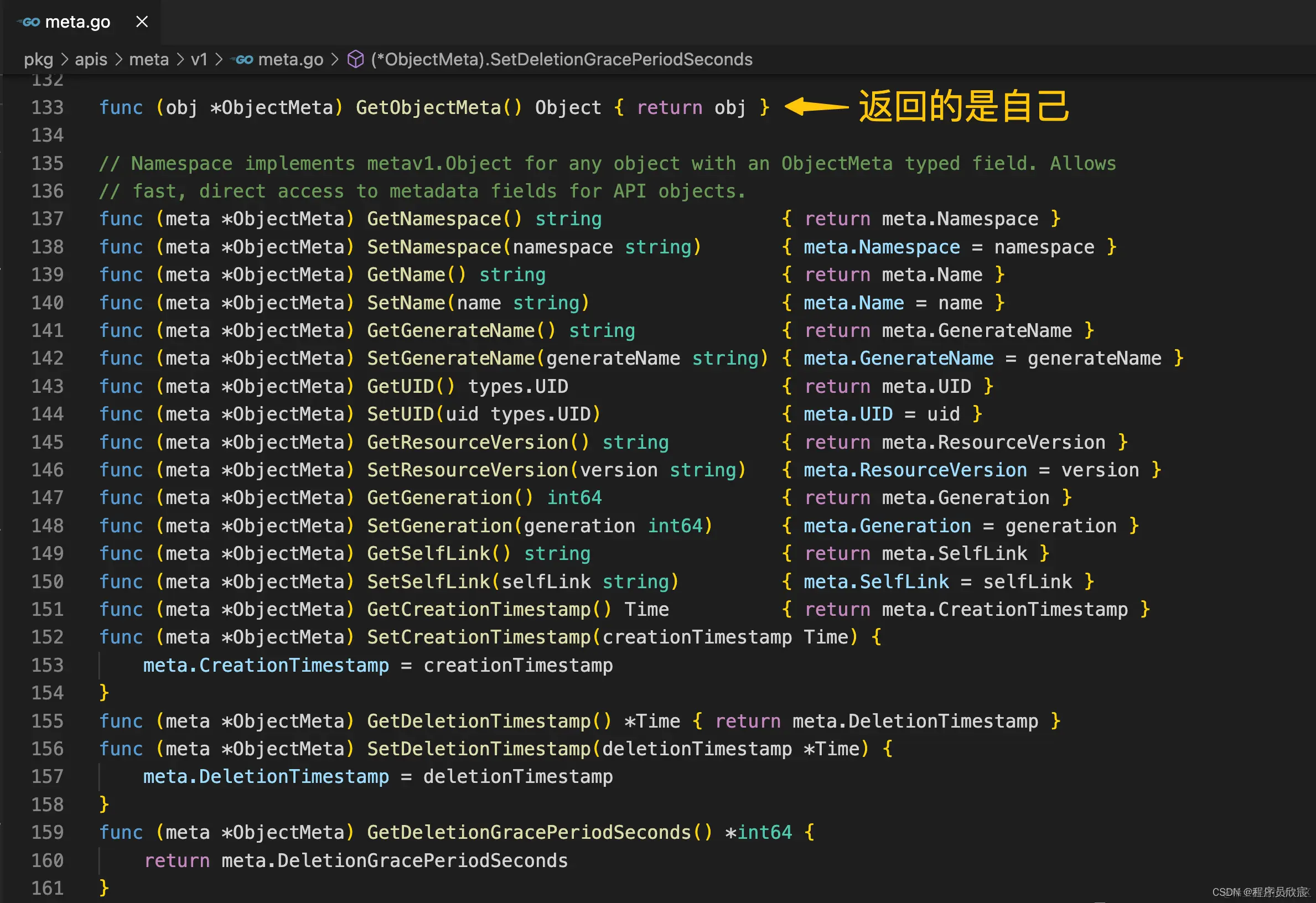The height and width of the screenshot is (903, 1316).
Task: Click the SetName method name
Action: [x=406, y=303]
